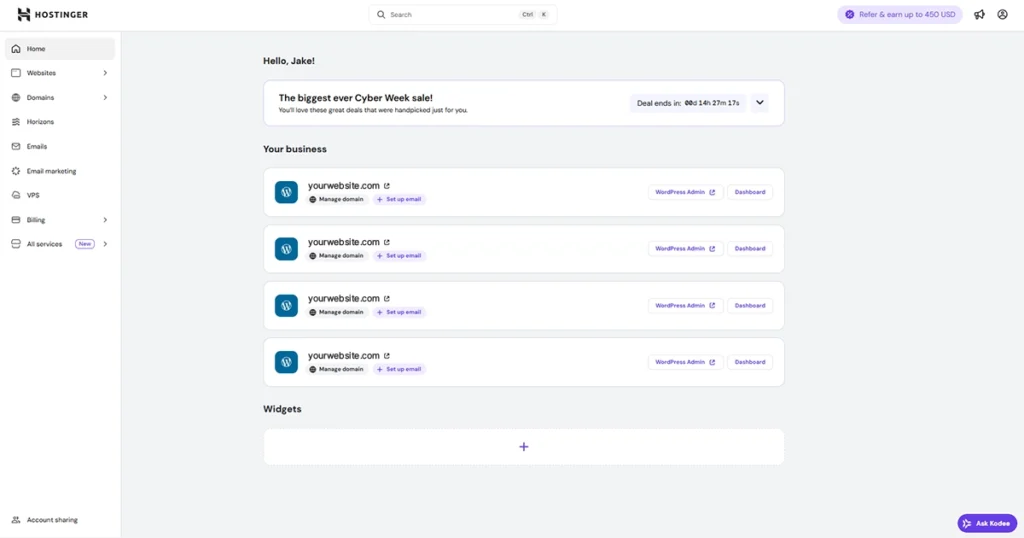Click the Email marketing icon

point(16,171)
